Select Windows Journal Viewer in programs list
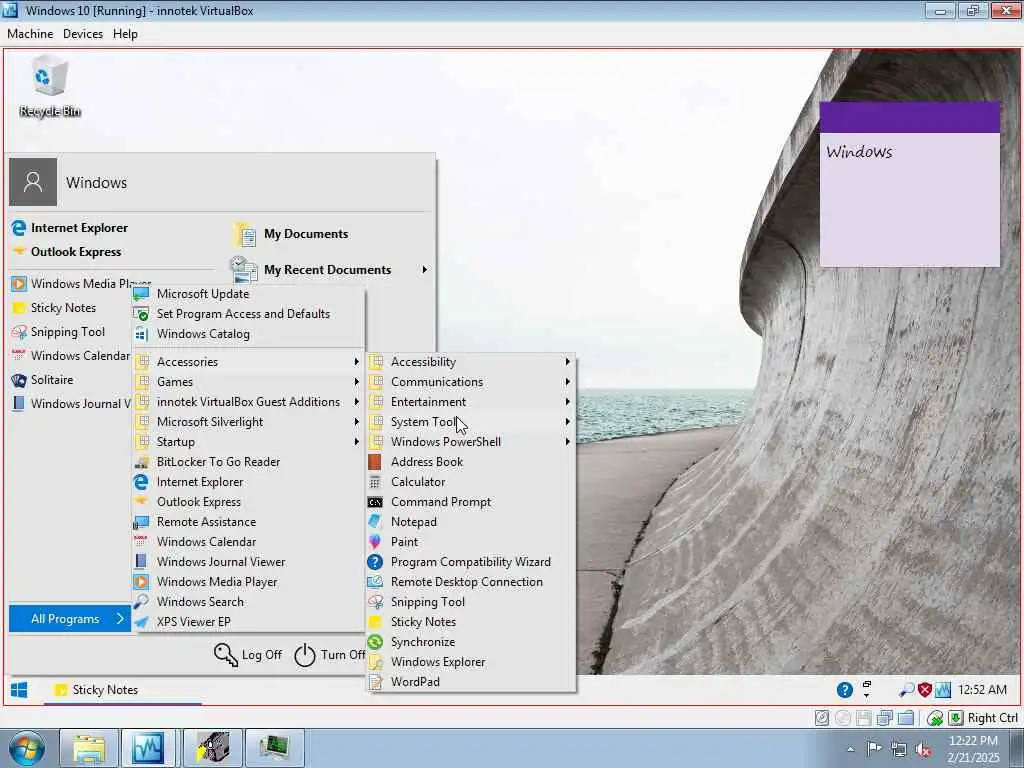The height and width of the screenshot is (768, 1024). tap(248, 562)
